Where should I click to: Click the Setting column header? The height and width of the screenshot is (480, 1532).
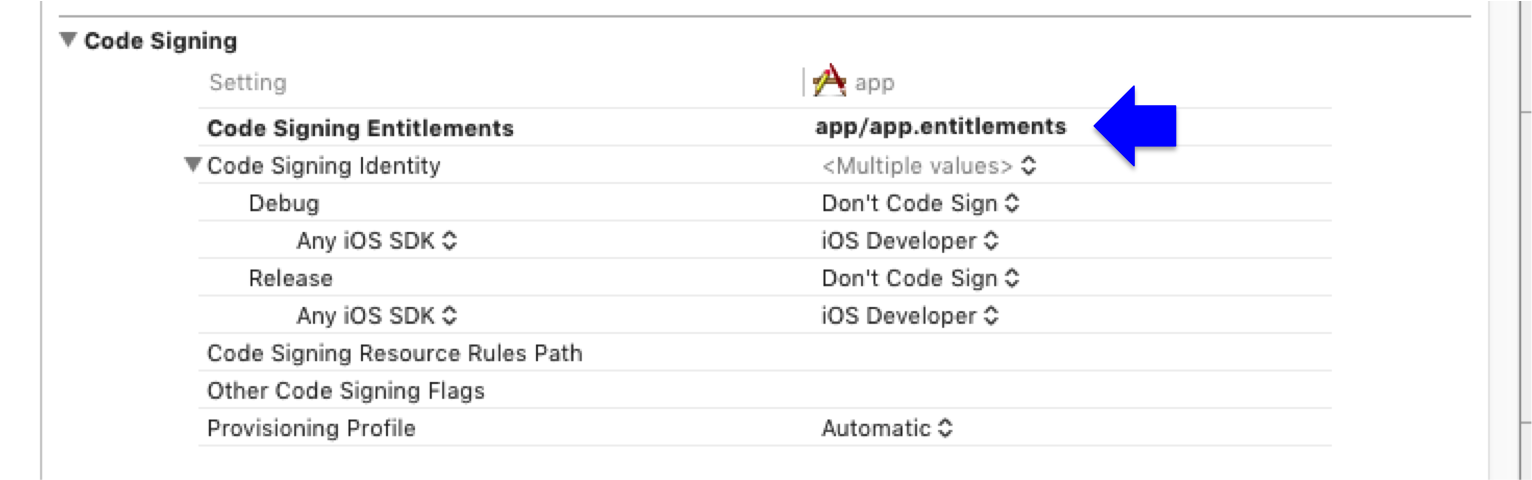[x=247, y=83]
